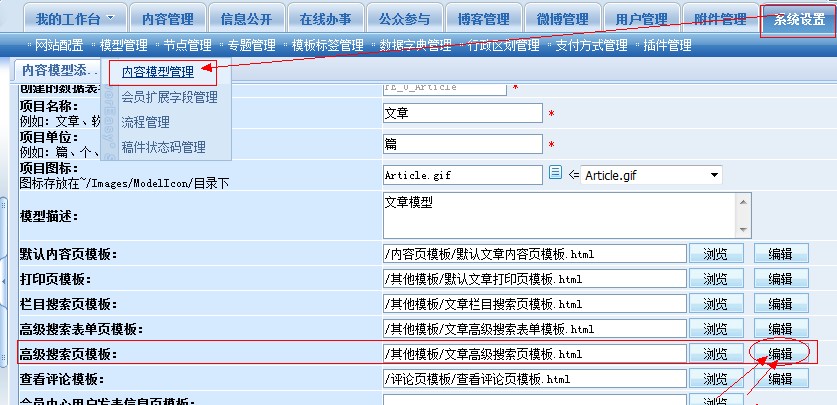Click 浏览 for 默认内容页模板
This screenshot has width=837, height=405.
coord(715,253)
